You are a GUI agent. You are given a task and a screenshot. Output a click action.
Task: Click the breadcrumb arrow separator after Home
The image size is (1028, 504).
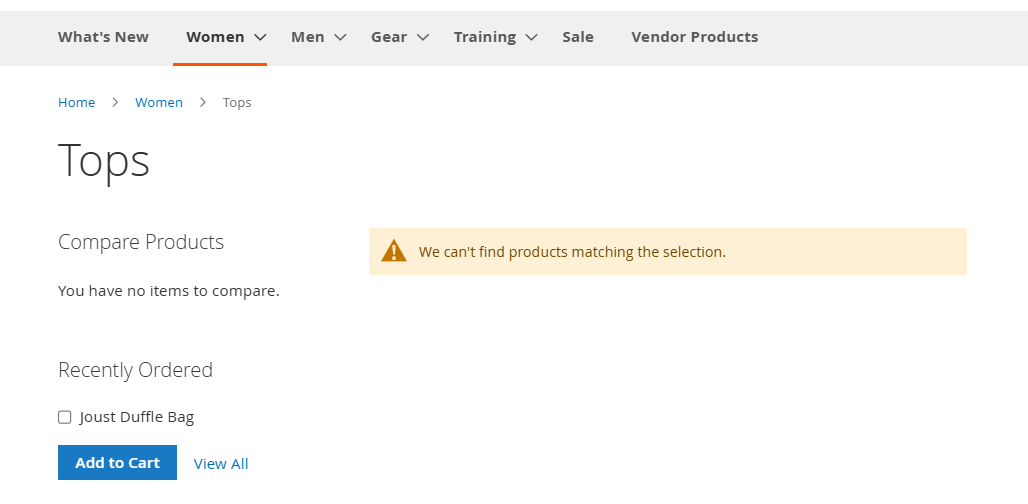115,102
